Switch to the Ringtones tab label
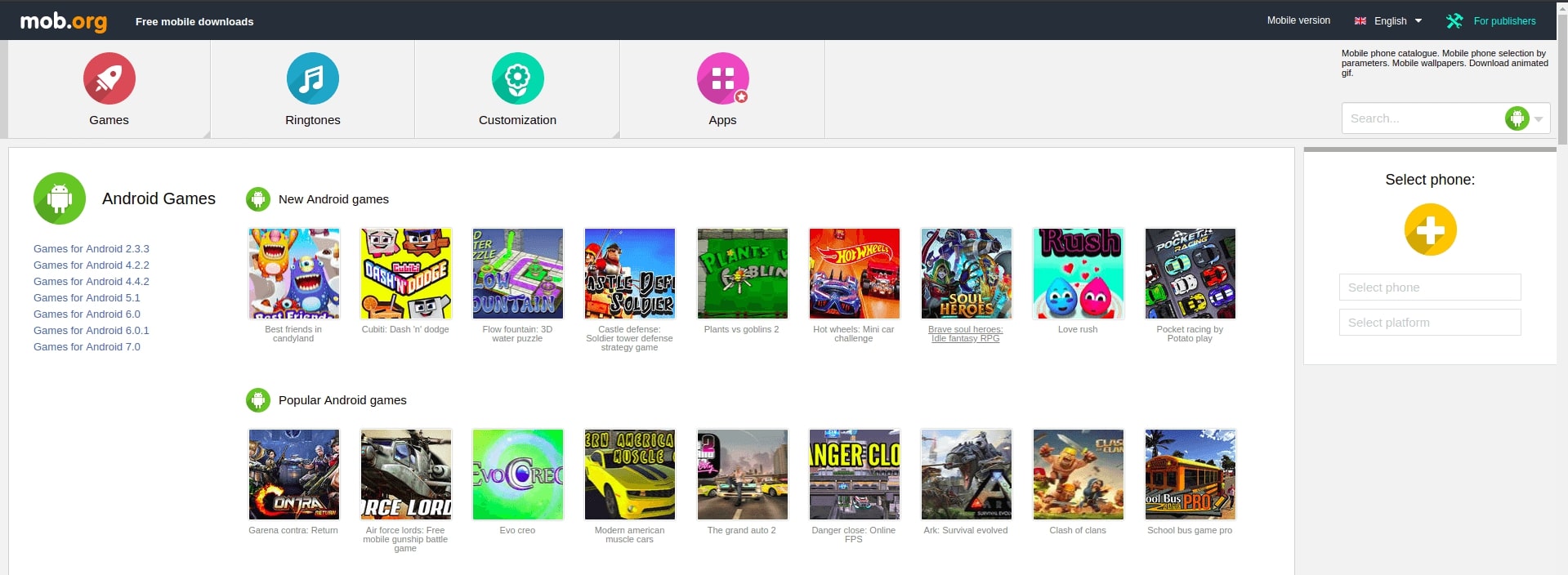1568x575 pixels. 313,120
